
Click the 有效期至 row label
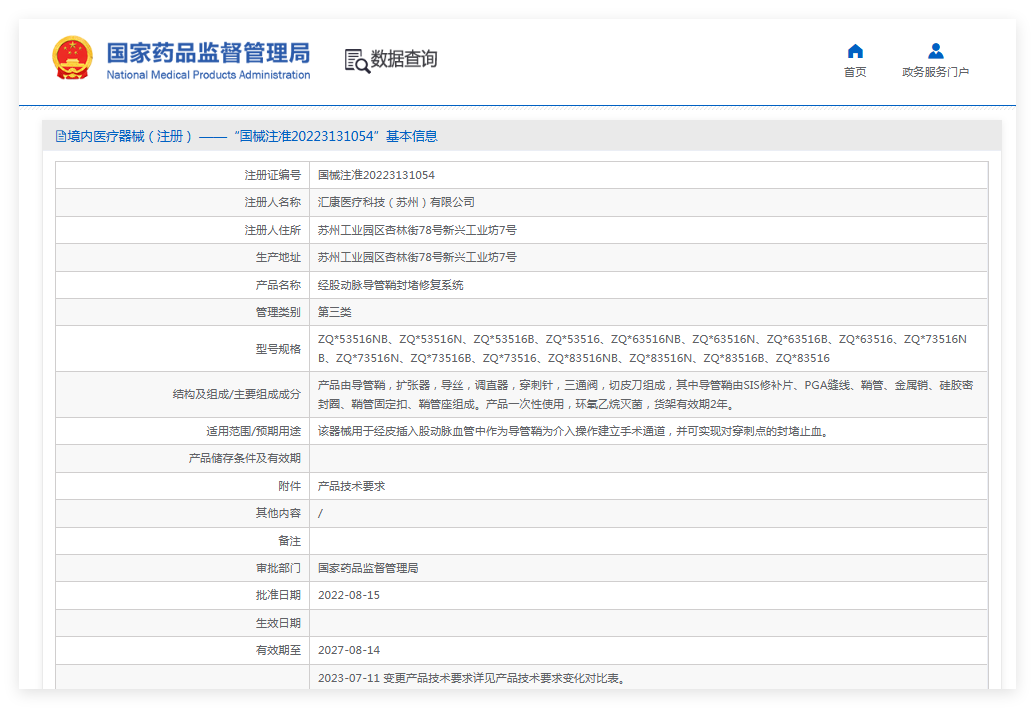(x=278, y=650)
